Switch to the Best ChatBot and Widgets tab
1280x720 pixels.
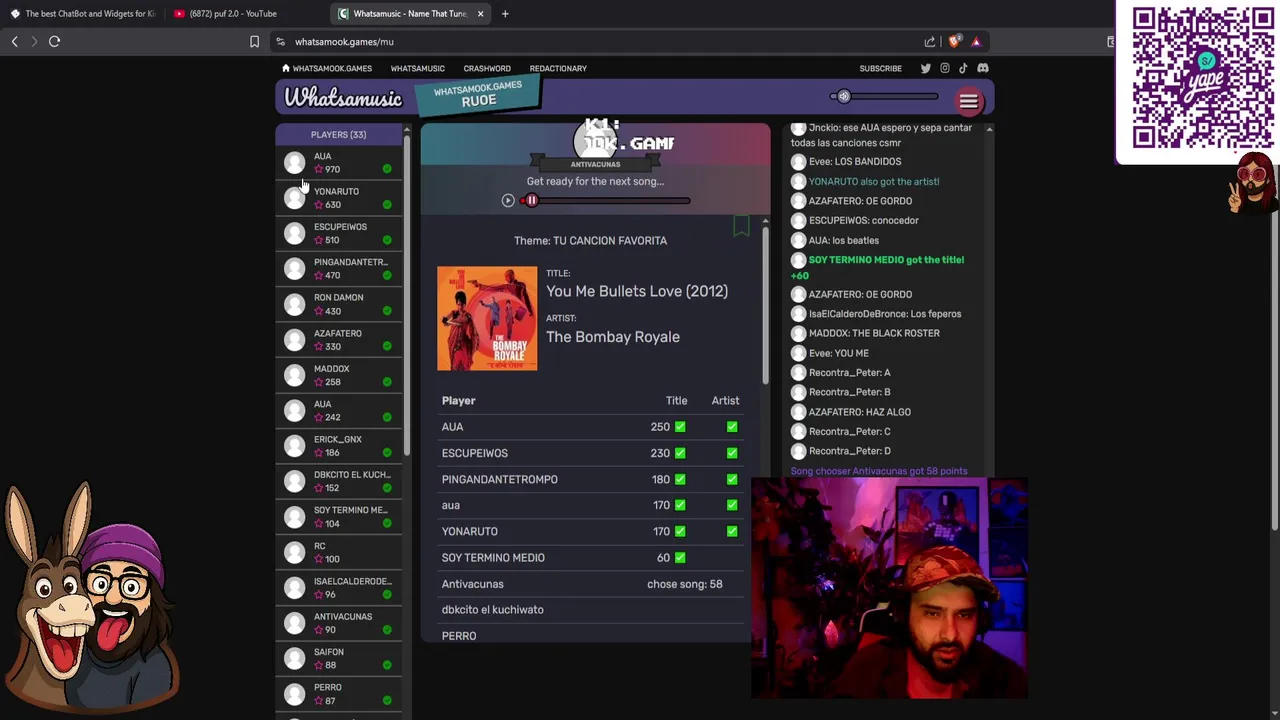[x=84, y=14]
